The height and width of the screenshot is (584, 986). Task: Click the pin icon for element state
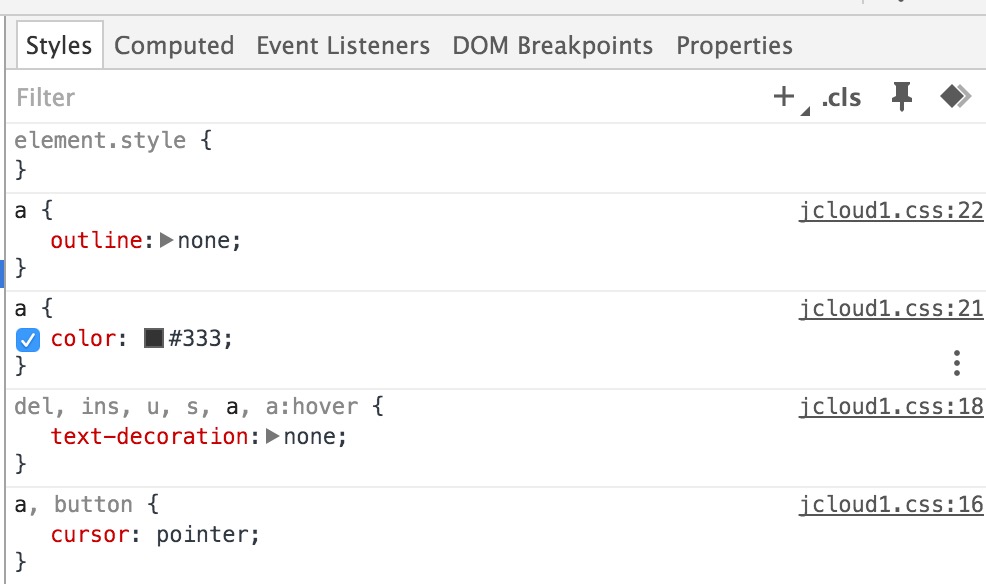coord(902,96)
